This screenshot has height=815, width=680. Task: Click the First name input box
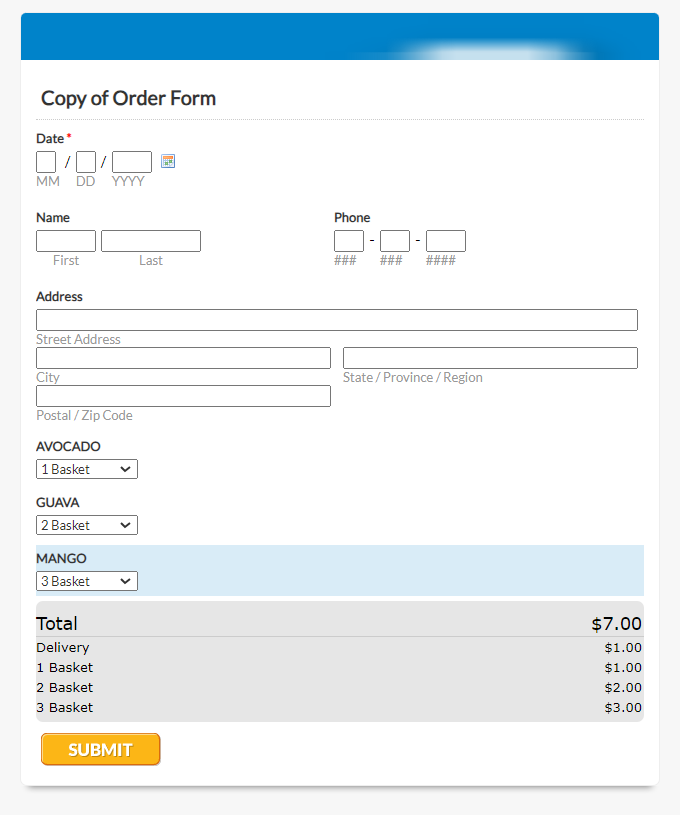[x=66, y=241]
